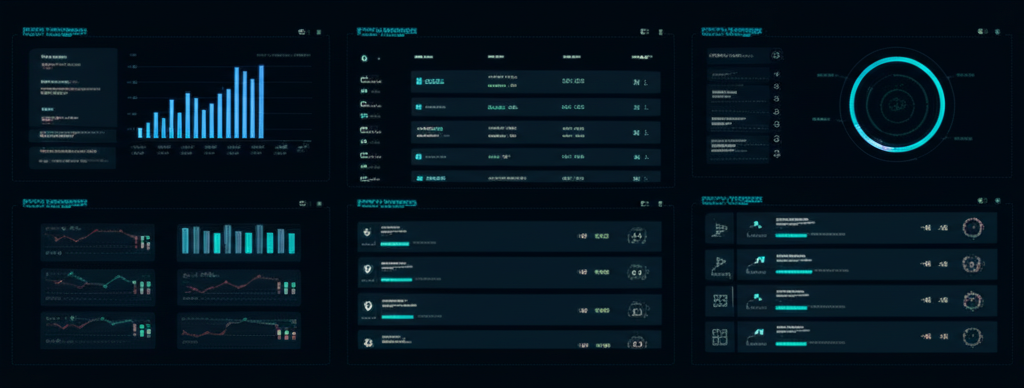Image resolution: width=1024 pixels, height=388 pixels.
Task: Open the first floor-plan thumbnail in the floor-plan panel
Action: (720, 228)
